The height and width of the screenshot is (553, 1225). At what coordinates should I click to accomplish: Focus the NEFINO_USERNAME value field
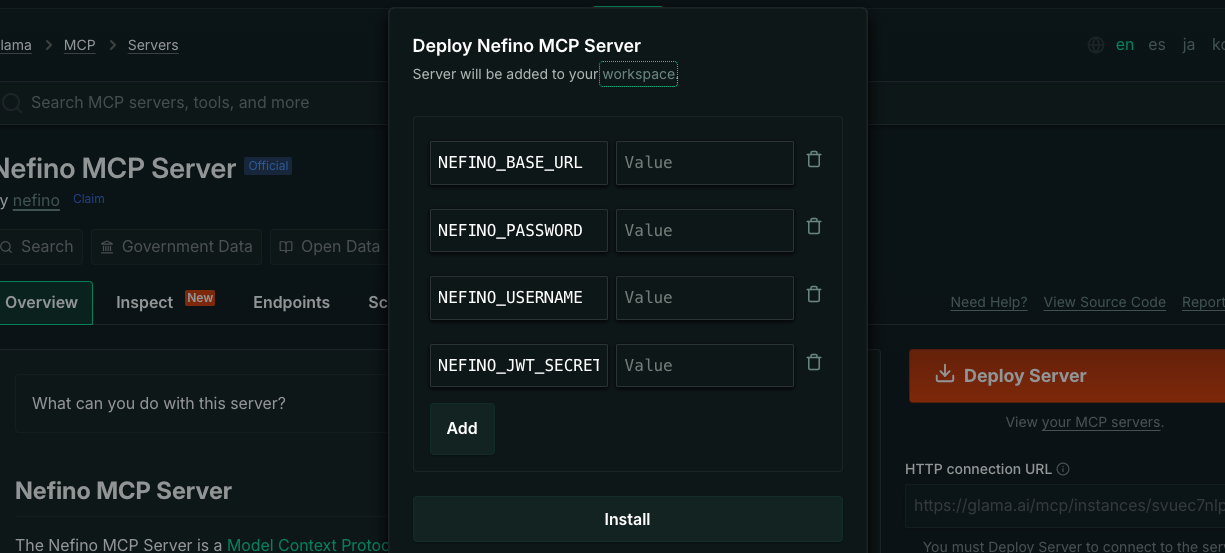pyautogui.click(x=705, y=298)
